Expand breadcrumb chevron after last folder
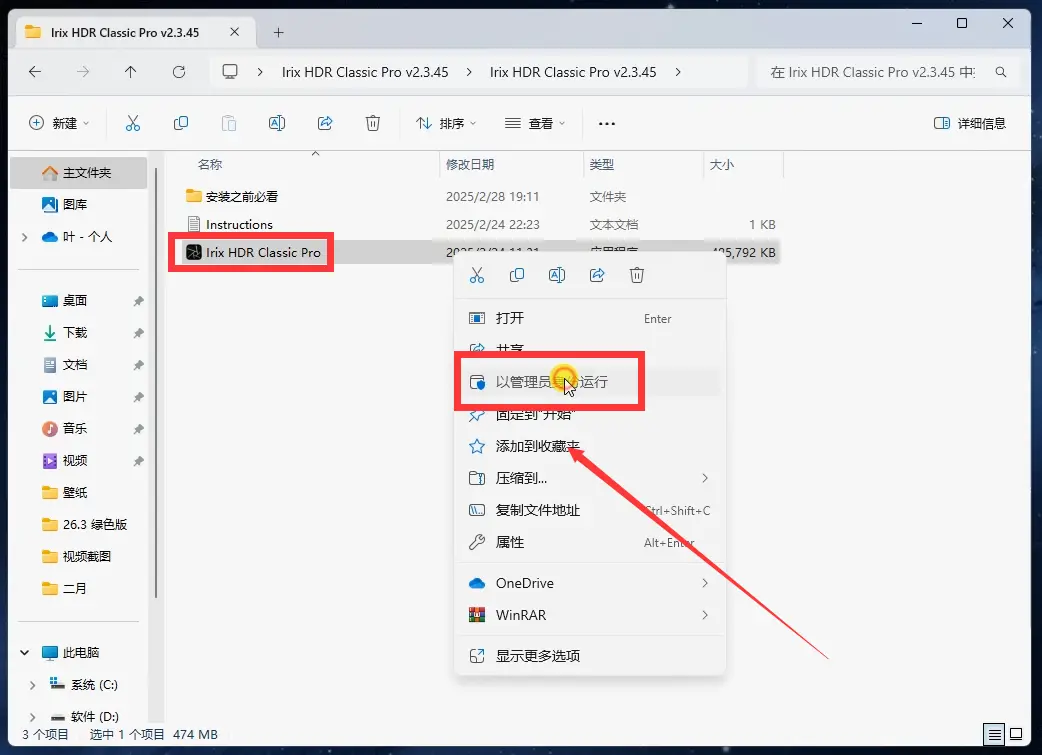Image resolution: width=1042 pixels, height=755 pixels. 678,72
